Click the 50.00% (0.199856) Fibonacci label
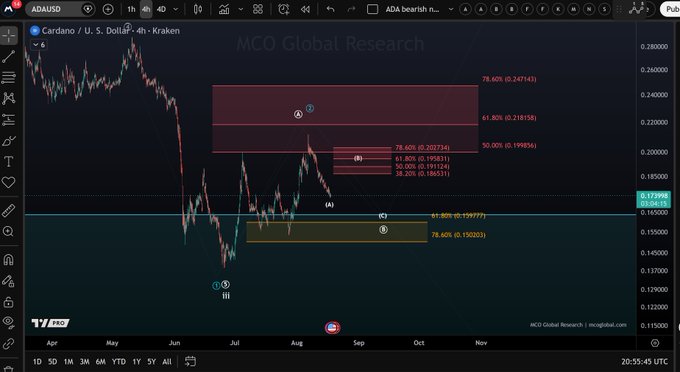This screenshot has height=372, width=680. [x=509, y=146]
